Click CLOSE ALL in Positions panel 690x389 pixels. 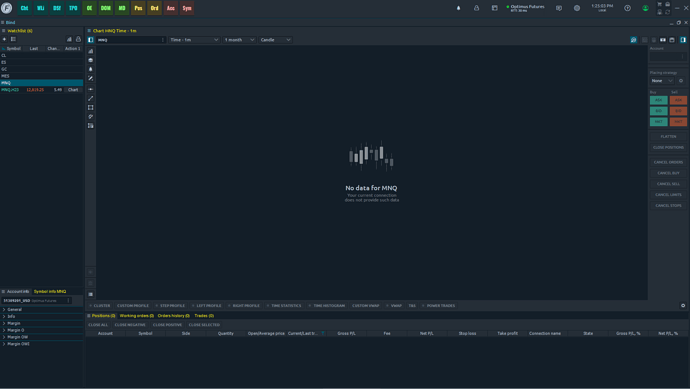(x=98, y=325)
